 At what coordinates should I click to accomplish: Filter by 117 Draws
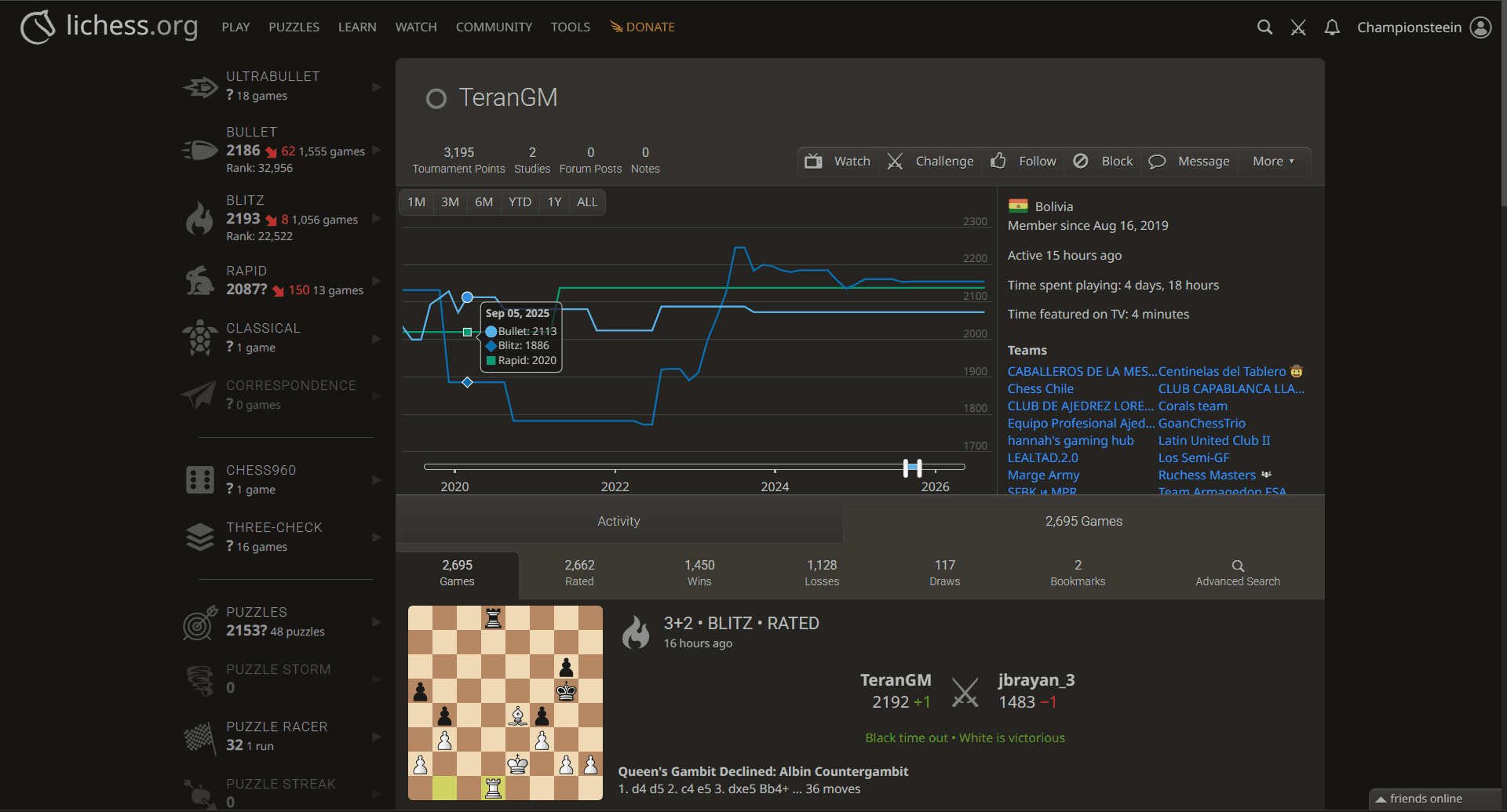[x=945, y=573]
